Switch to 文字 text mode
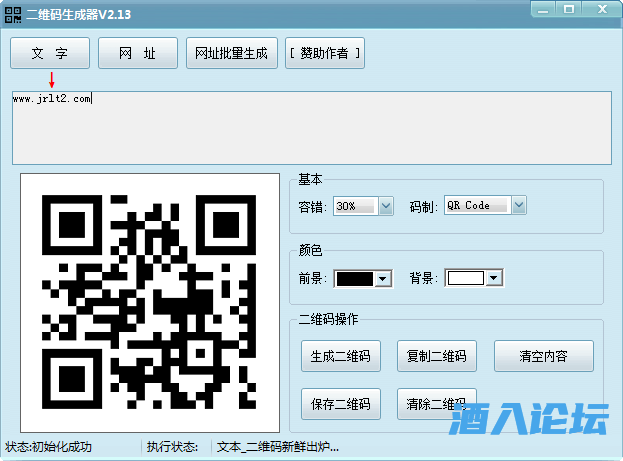 (50, 53)
